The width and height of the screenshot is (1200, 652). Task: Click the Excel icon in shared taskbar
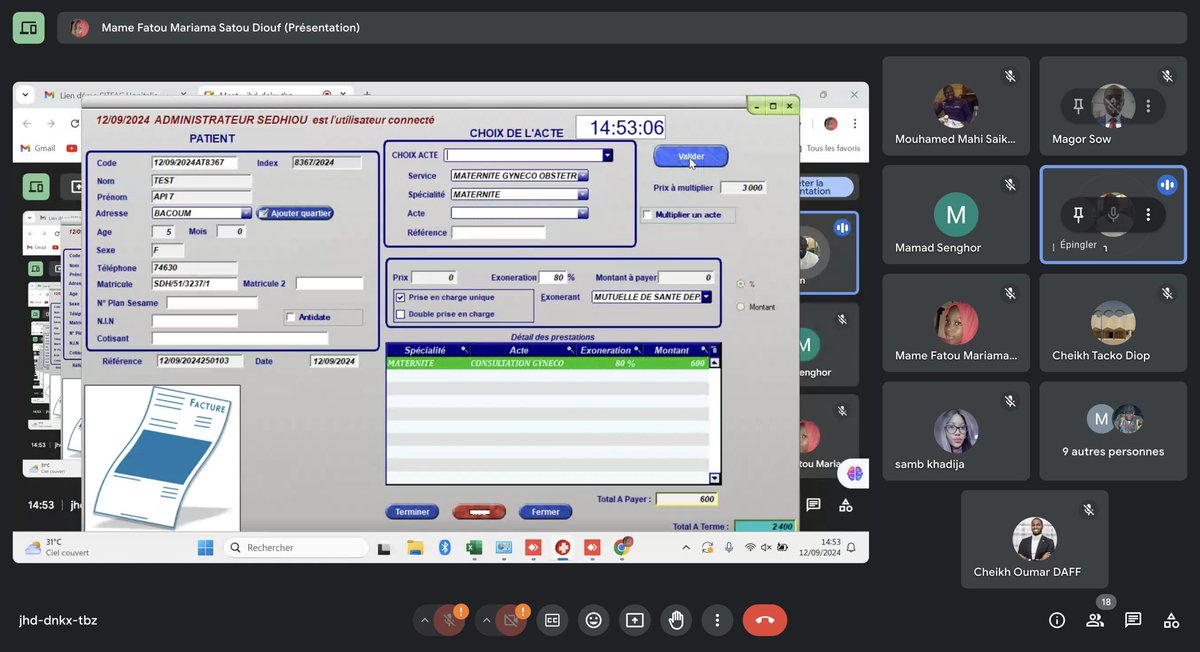click(x=474, y=548)
